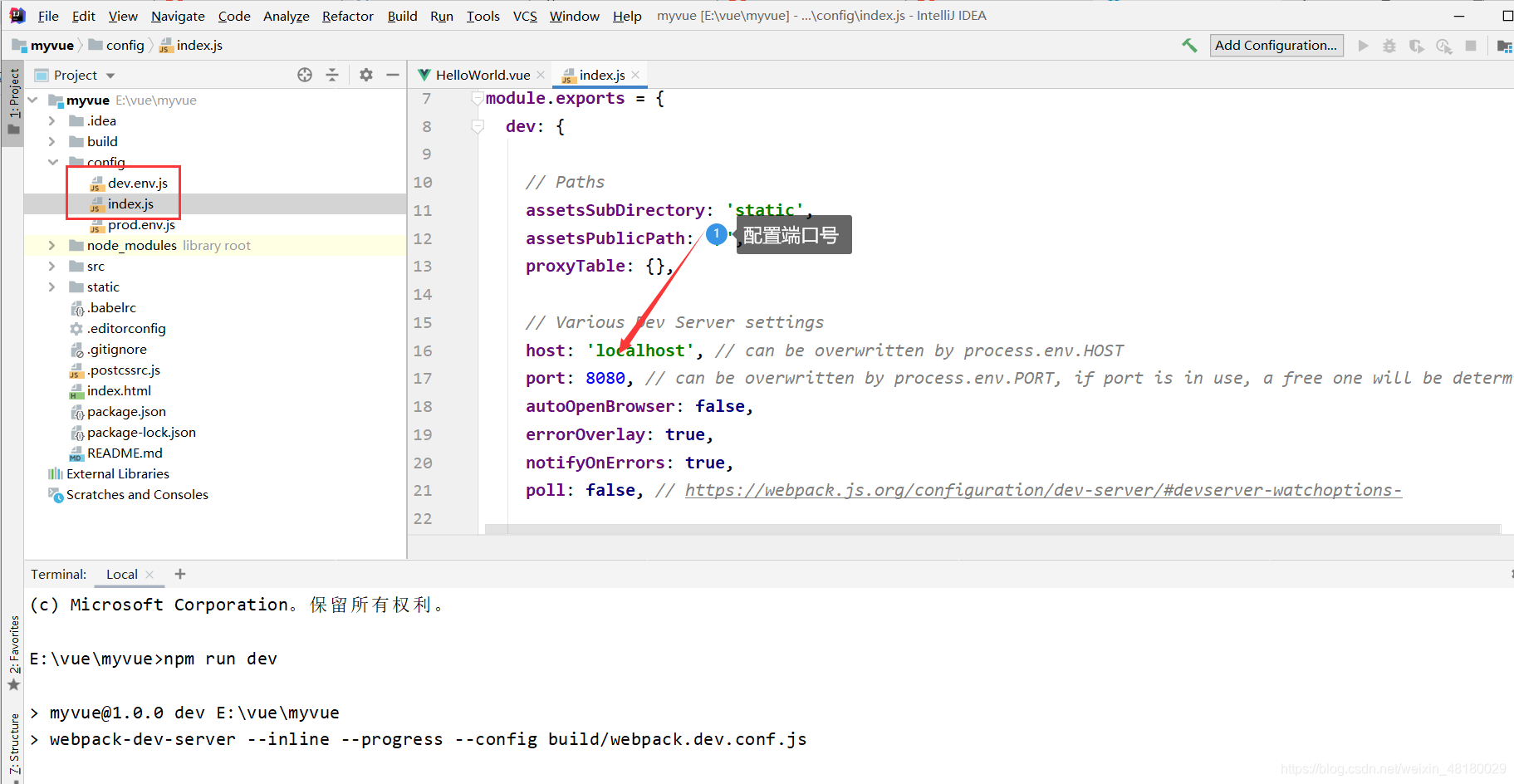Close the HelloWorld.vue editor tab
Image resolution: width=1514 pixels, height=784 pixels.
point(541,75)
